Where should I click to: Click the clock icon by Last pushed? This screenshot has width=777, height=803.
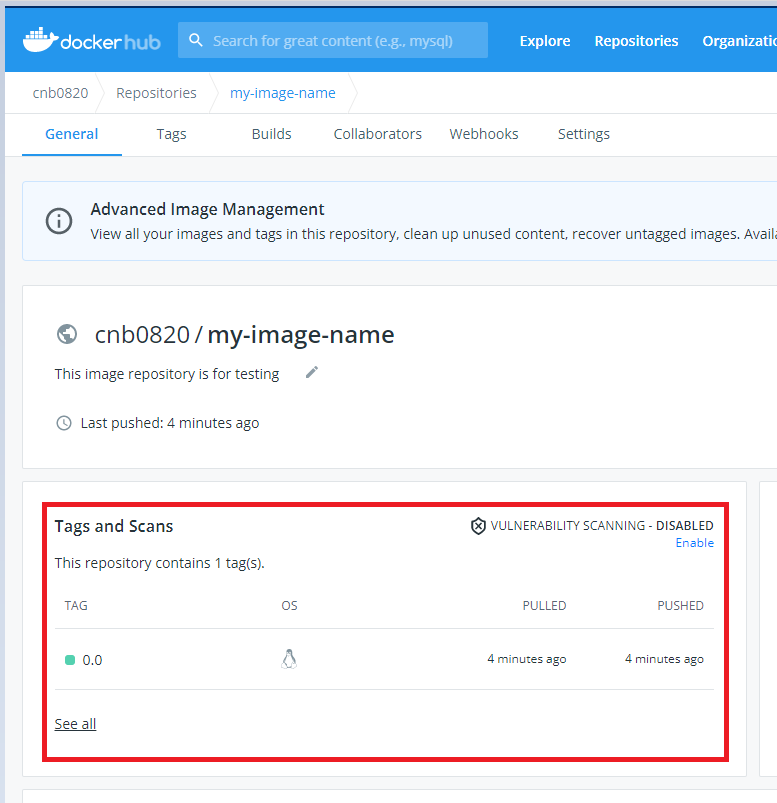point(64,423)
